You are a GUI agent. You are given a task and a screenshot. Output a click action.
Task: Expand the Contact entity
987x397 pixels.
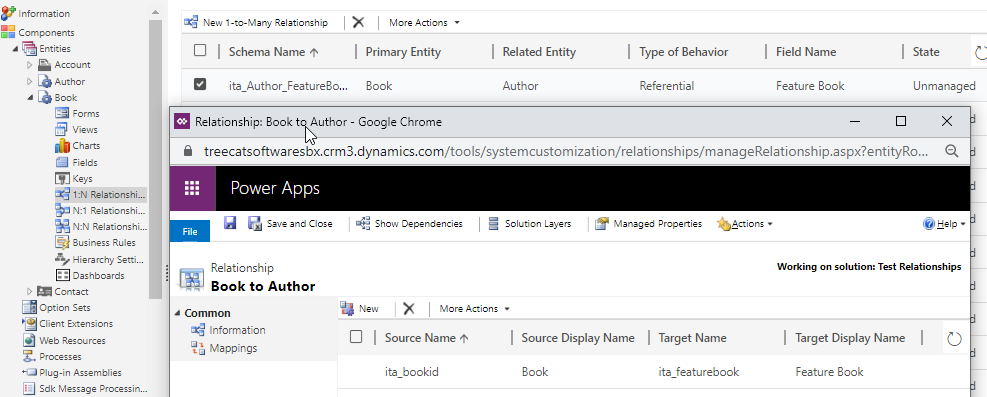[29, 291]
